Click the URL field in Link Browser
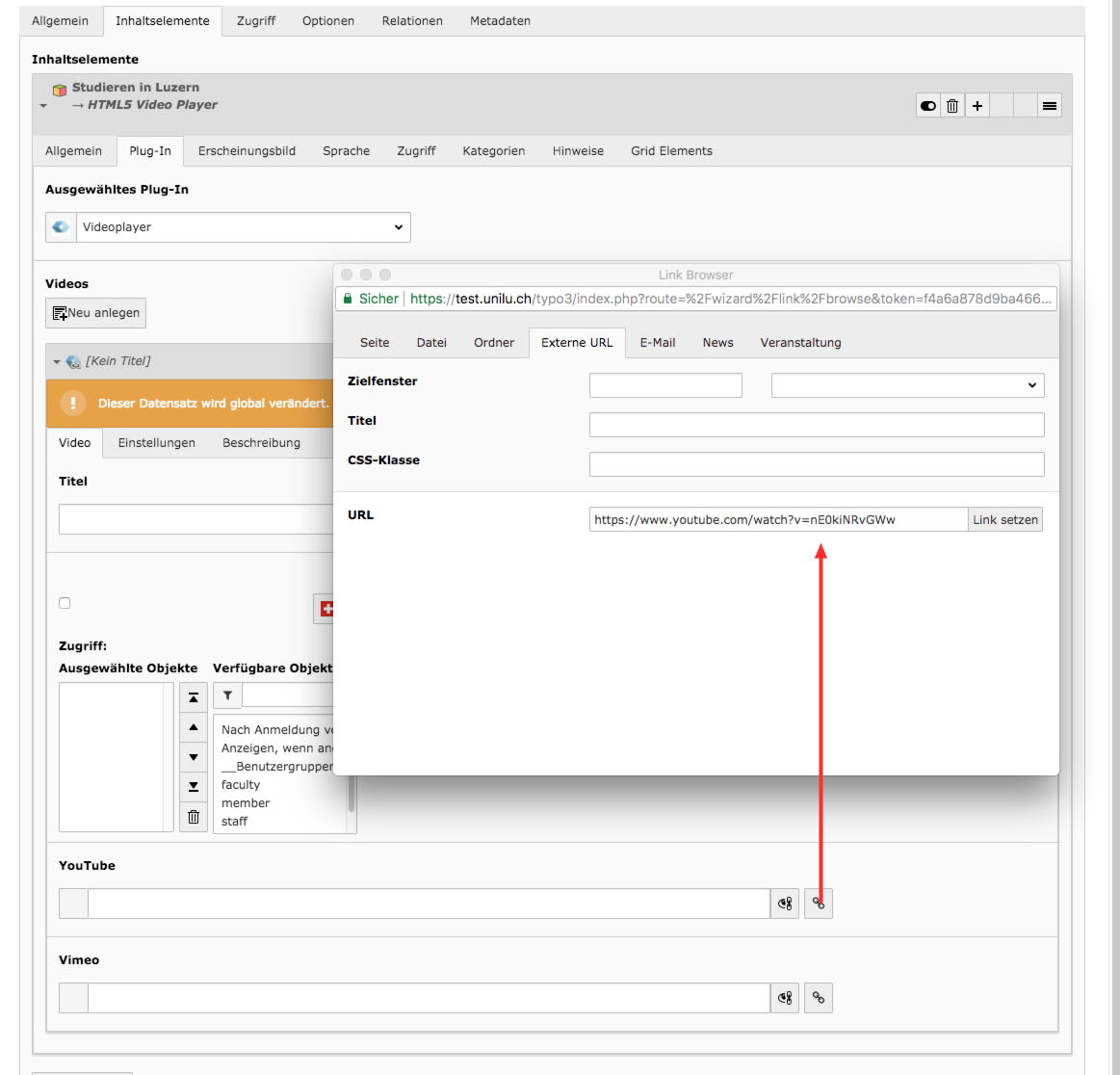 (x=778, y=519)
